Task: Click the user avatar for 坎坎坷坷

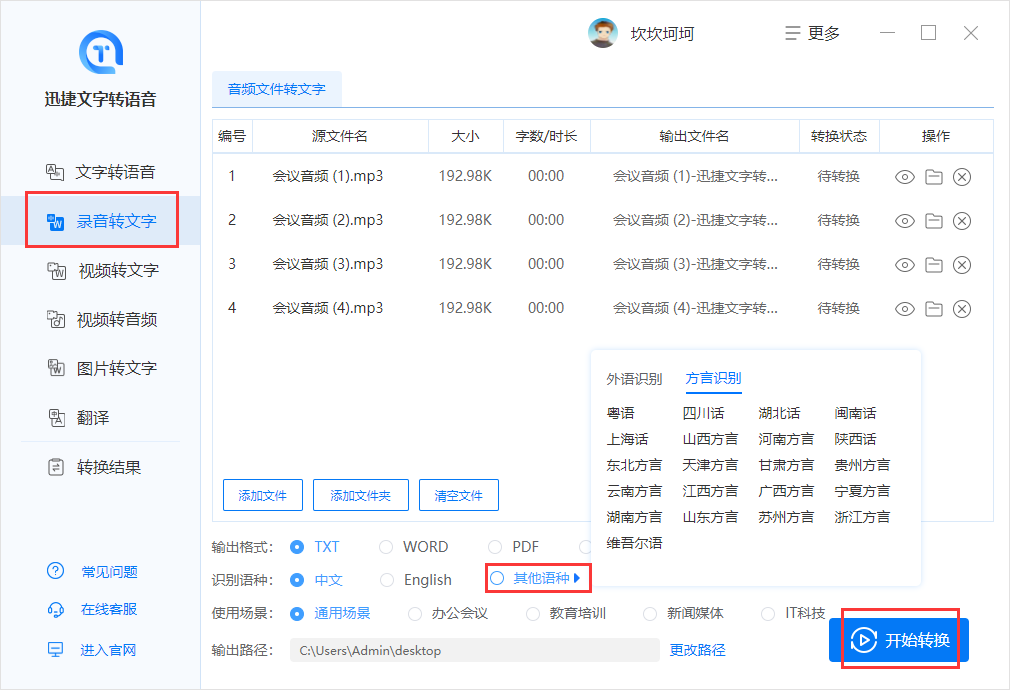Action: 602,33
